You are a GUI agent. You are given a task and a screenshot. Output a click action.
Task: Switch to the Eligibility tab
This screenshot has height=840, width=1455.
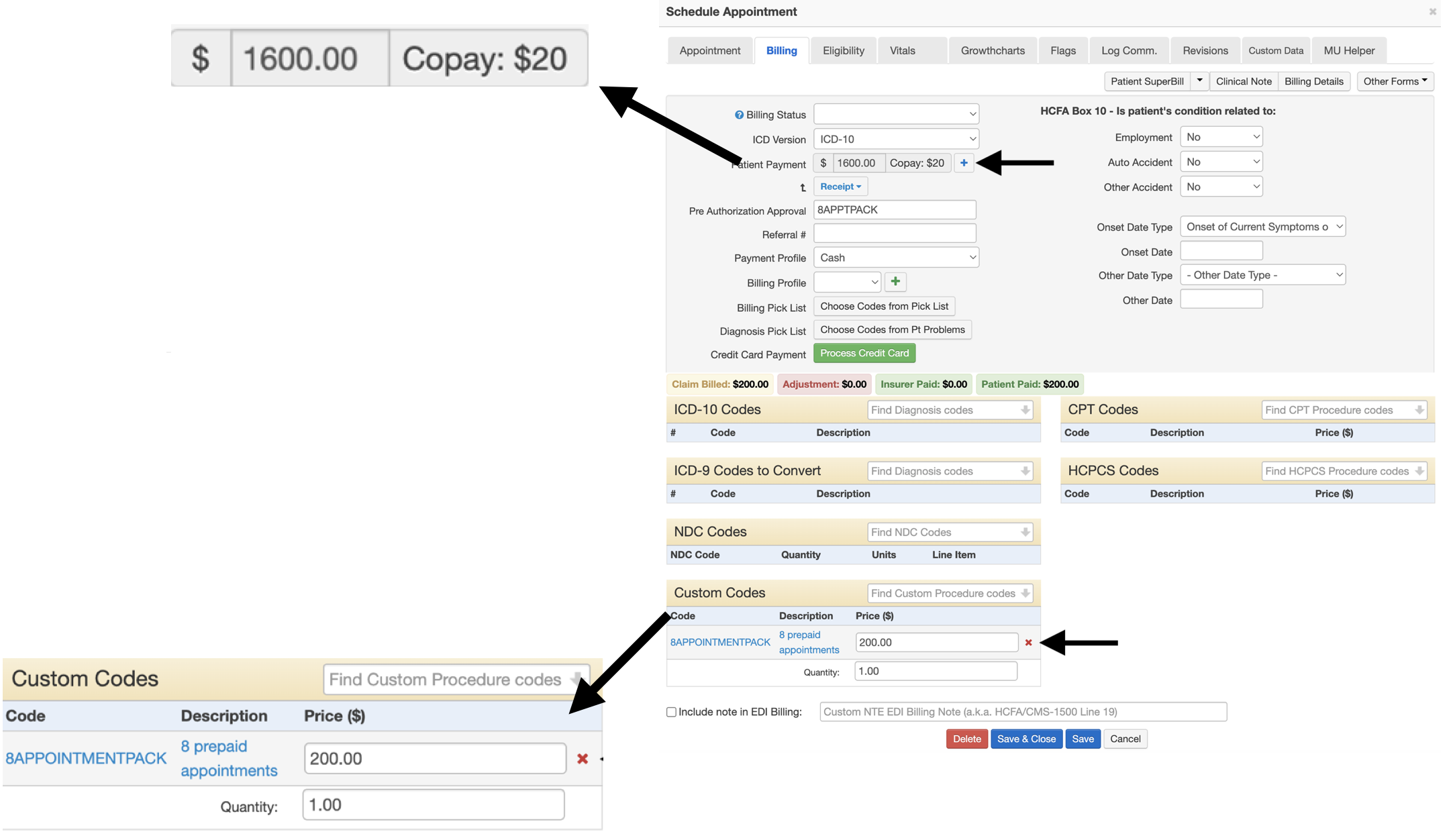843,50
